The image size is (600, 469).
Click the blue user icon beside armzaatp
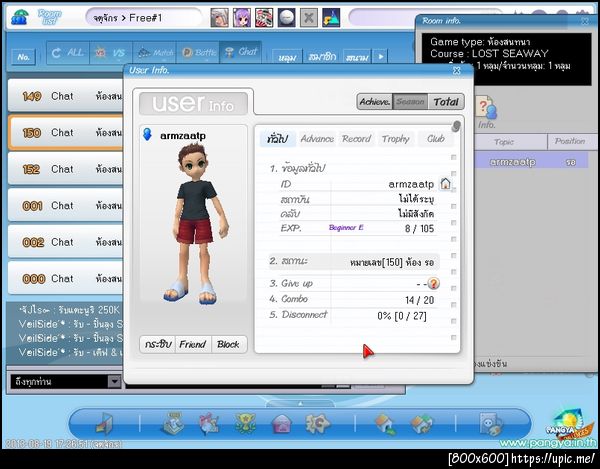pos(147,135)
